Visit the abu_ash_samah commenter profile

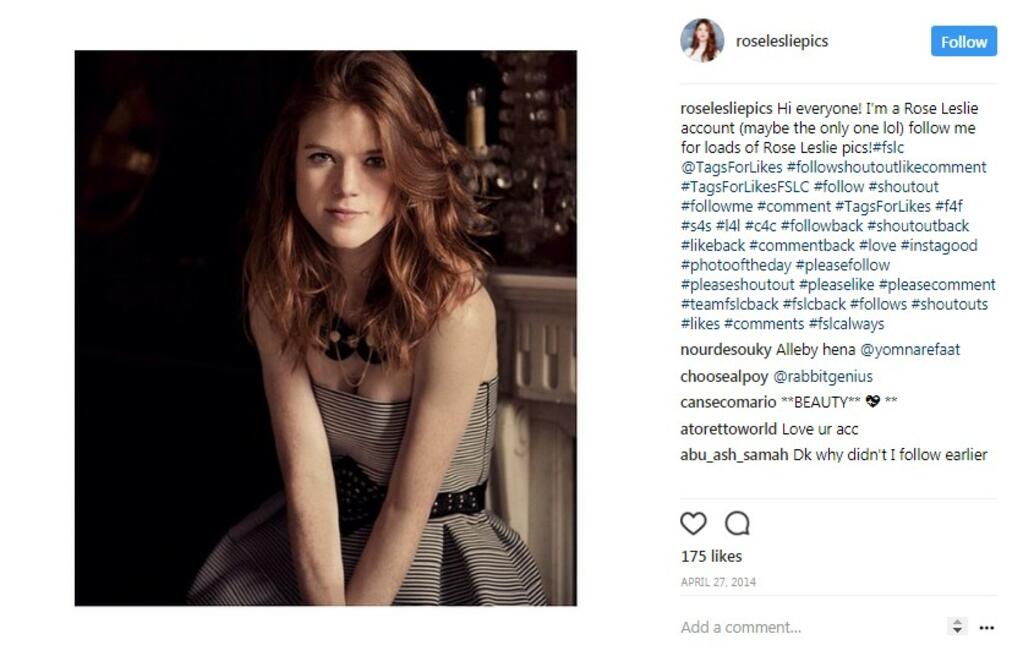pyautogui.click(x=734, y=455)
